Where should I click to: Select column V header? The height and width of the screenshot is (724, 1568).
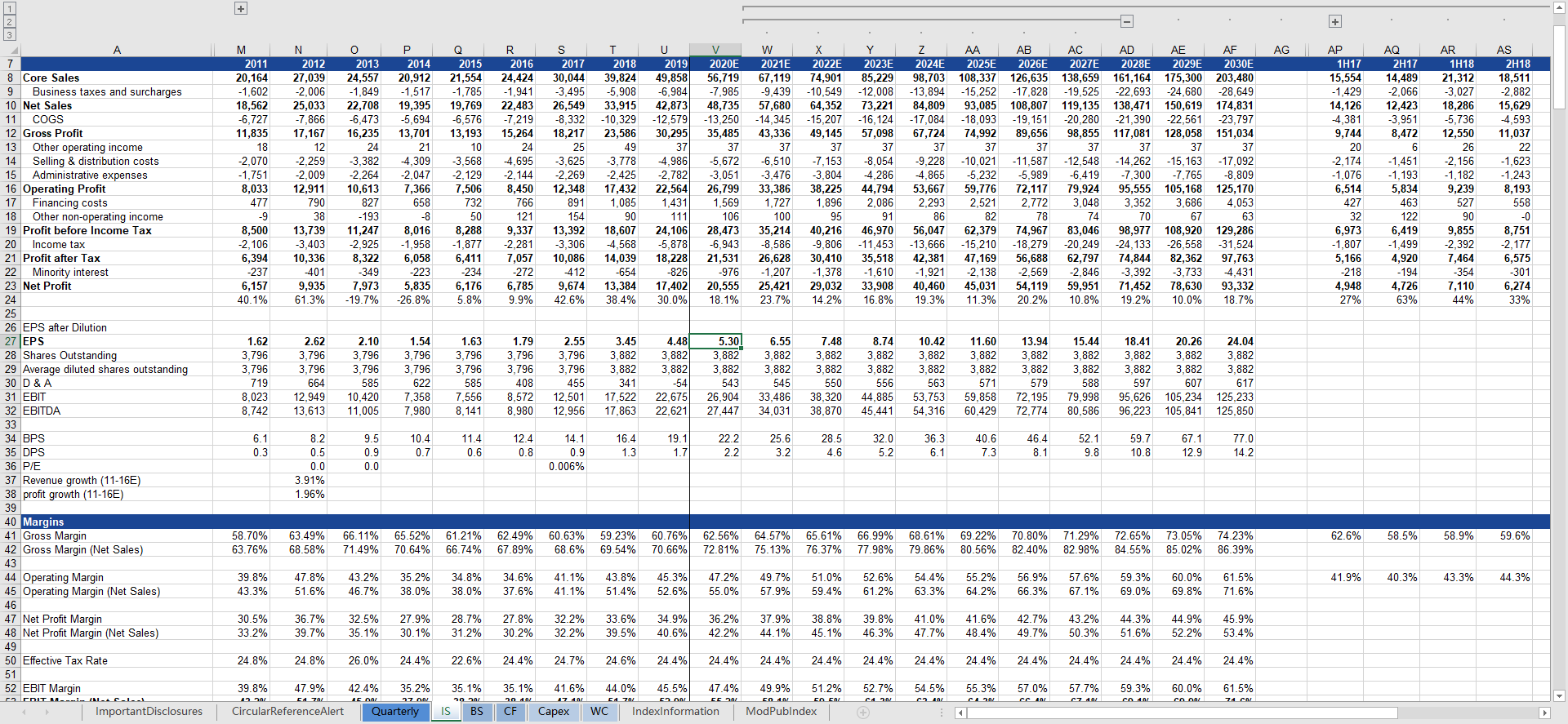tap(715, 50)
